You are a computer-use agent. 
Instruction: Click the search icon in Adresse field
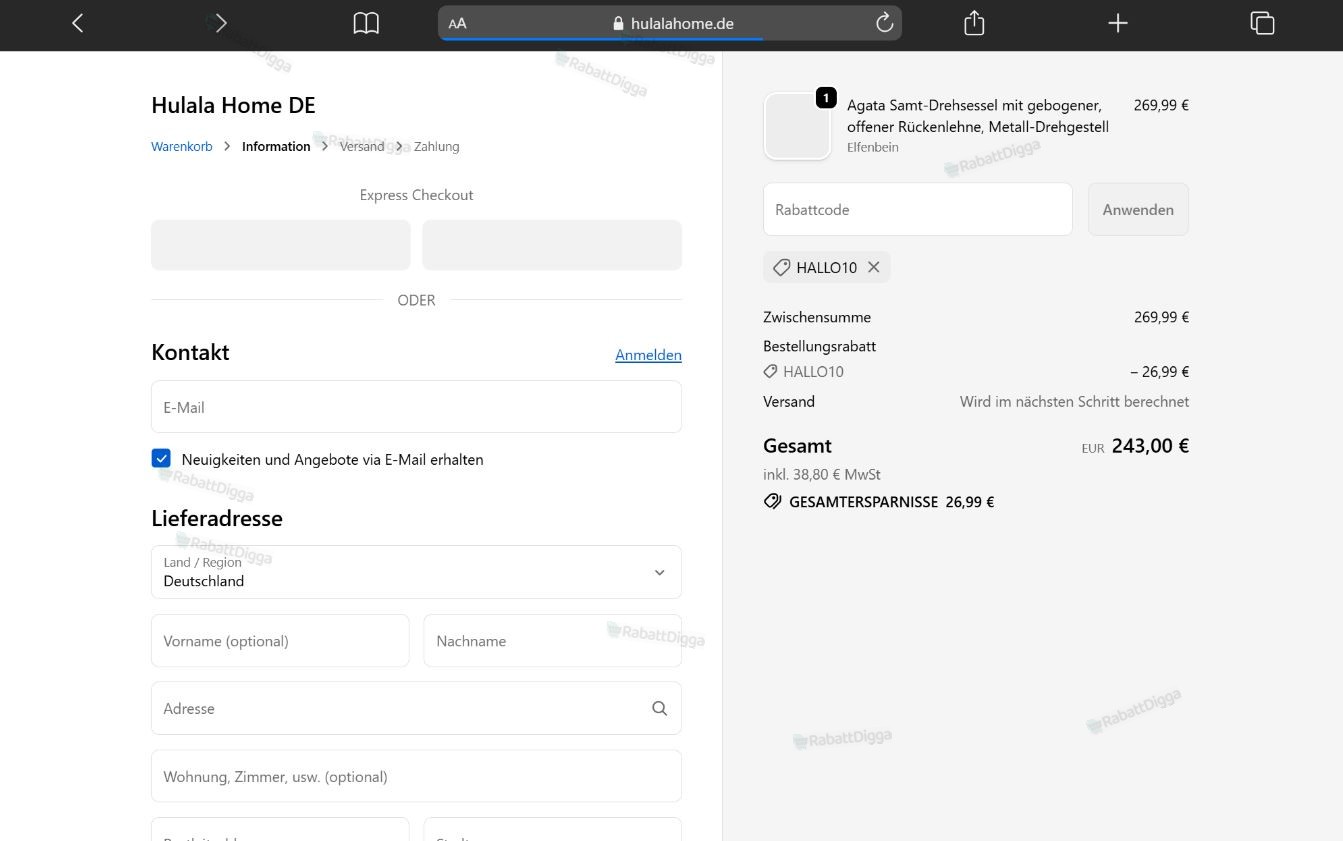[x=659, y=708]
